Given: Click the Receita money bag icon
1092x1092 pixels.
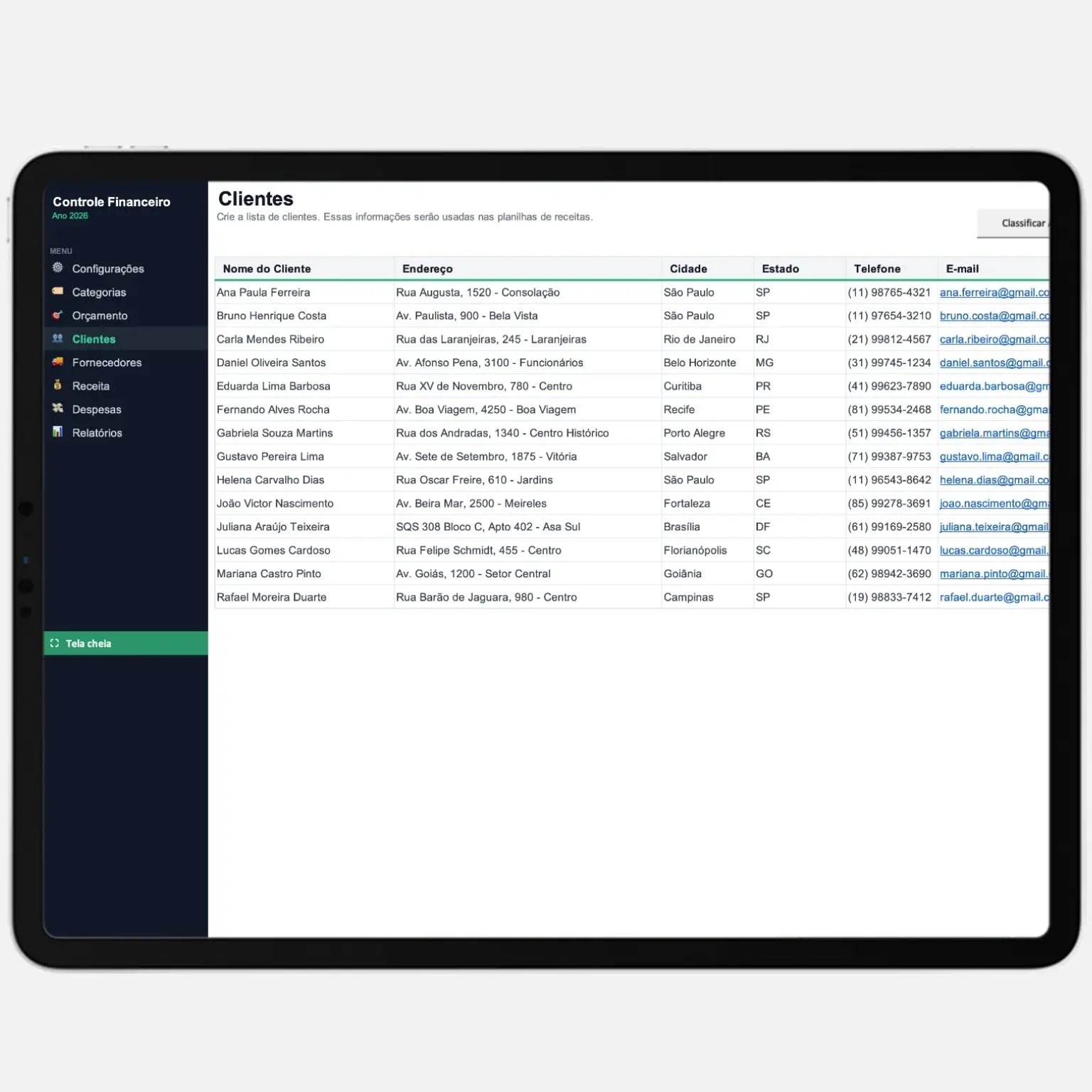Looking at the screenshot, I should [x=58, y=385].
